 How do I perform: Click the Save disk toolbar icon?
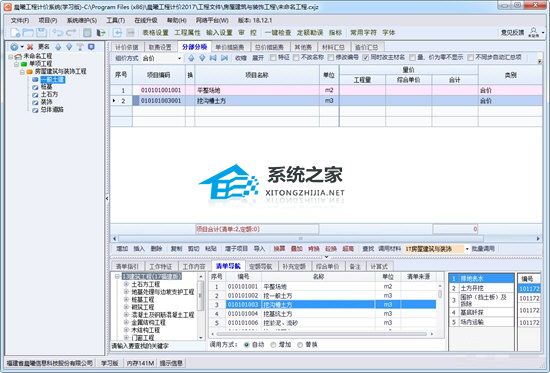pyautogui.click(x=41, y=33)
